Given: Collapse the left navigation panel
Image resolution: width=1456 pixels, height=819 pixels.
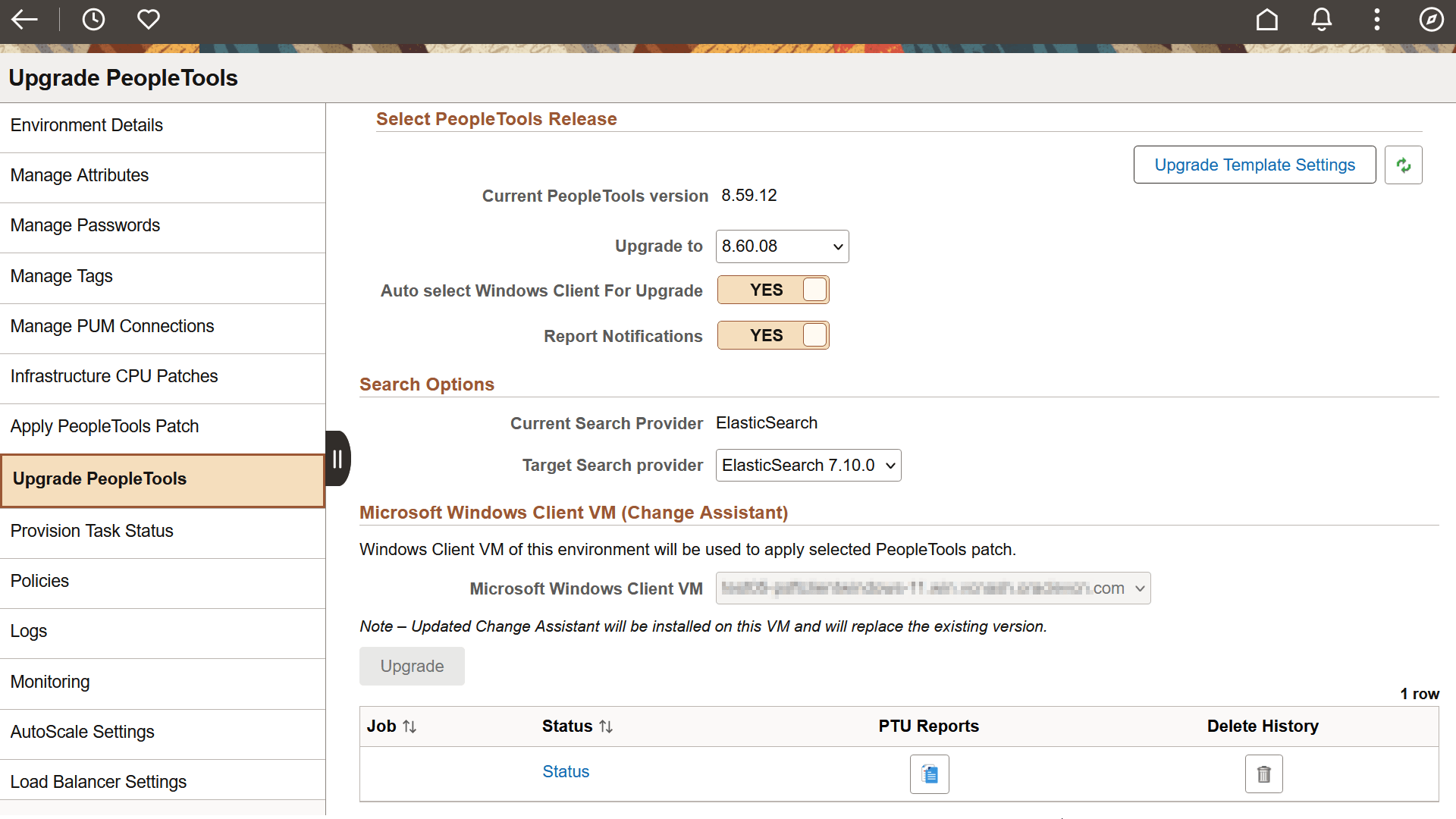Looking at the screenshot, I should tap(337, 458).
